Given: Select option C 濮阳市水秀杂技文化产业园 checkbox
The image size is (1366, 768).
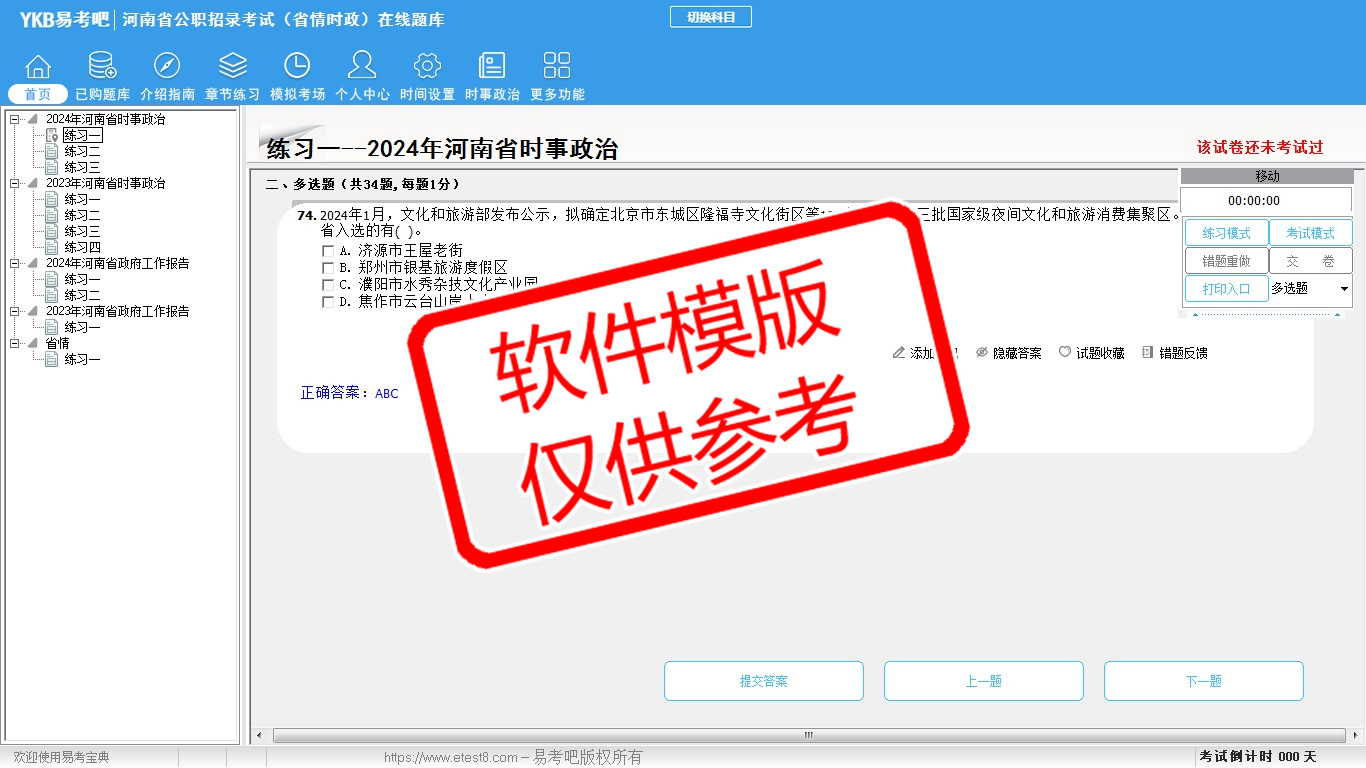Looking at the screenshot, I should [328, 285].
